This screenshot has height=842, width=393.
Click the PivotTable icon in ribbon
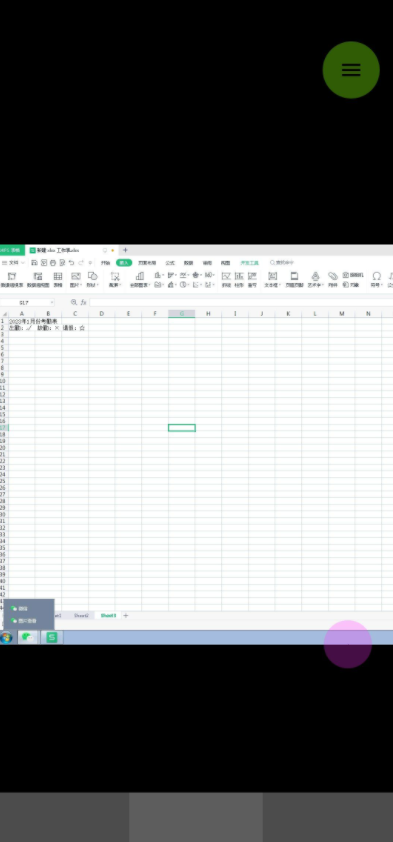12,279
